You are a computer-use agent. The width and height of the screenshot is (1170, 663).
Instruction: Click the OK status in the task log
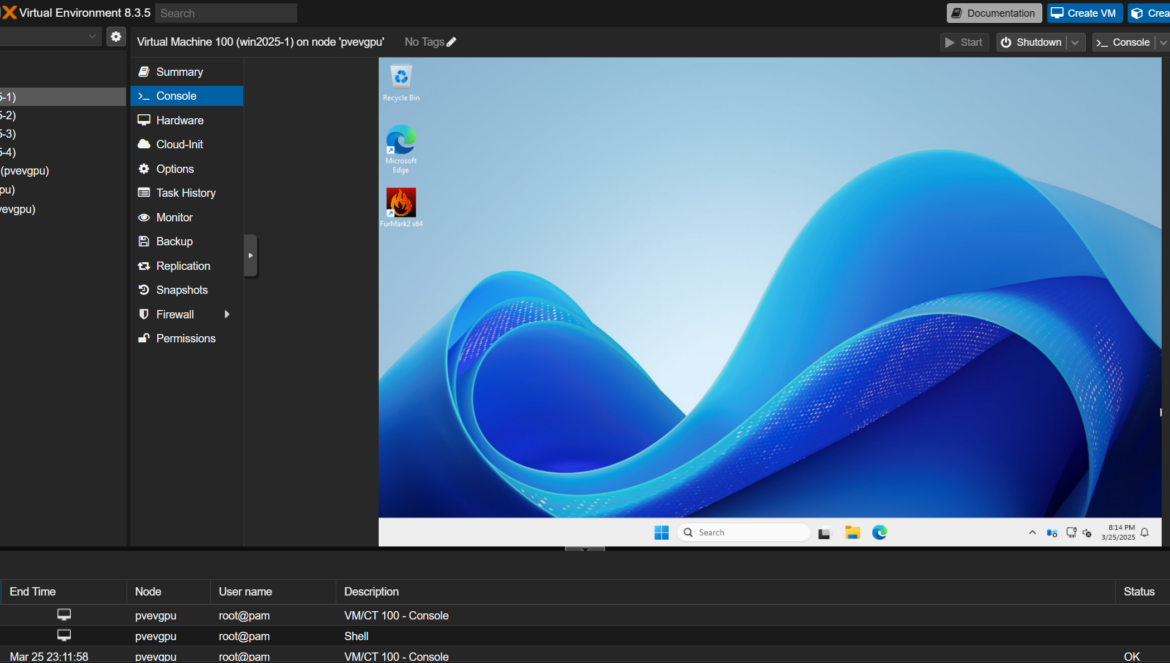coord(1132,657)
